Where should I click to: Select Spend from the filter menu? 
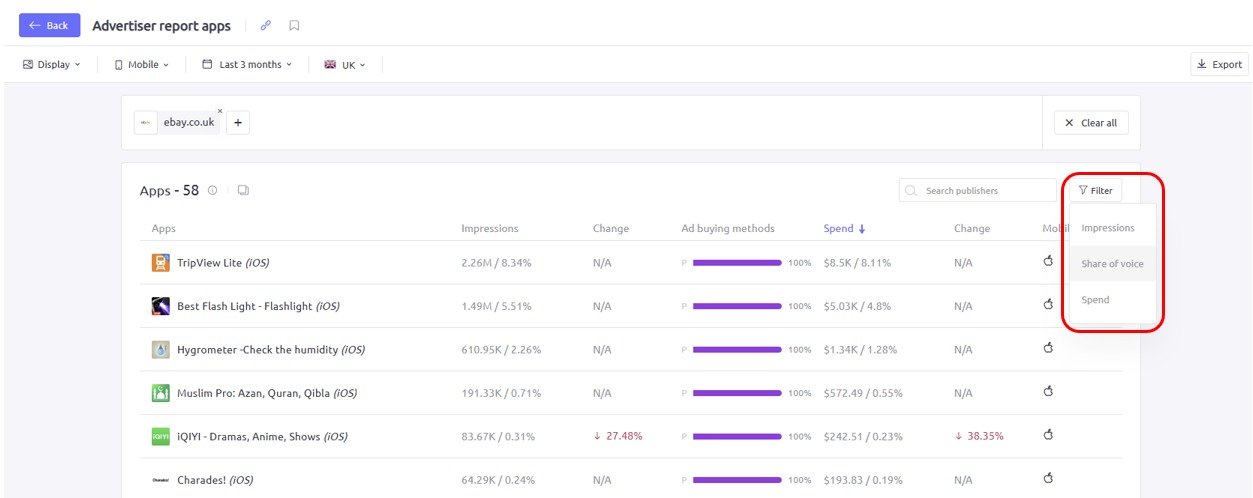[x=1095, y=300]
